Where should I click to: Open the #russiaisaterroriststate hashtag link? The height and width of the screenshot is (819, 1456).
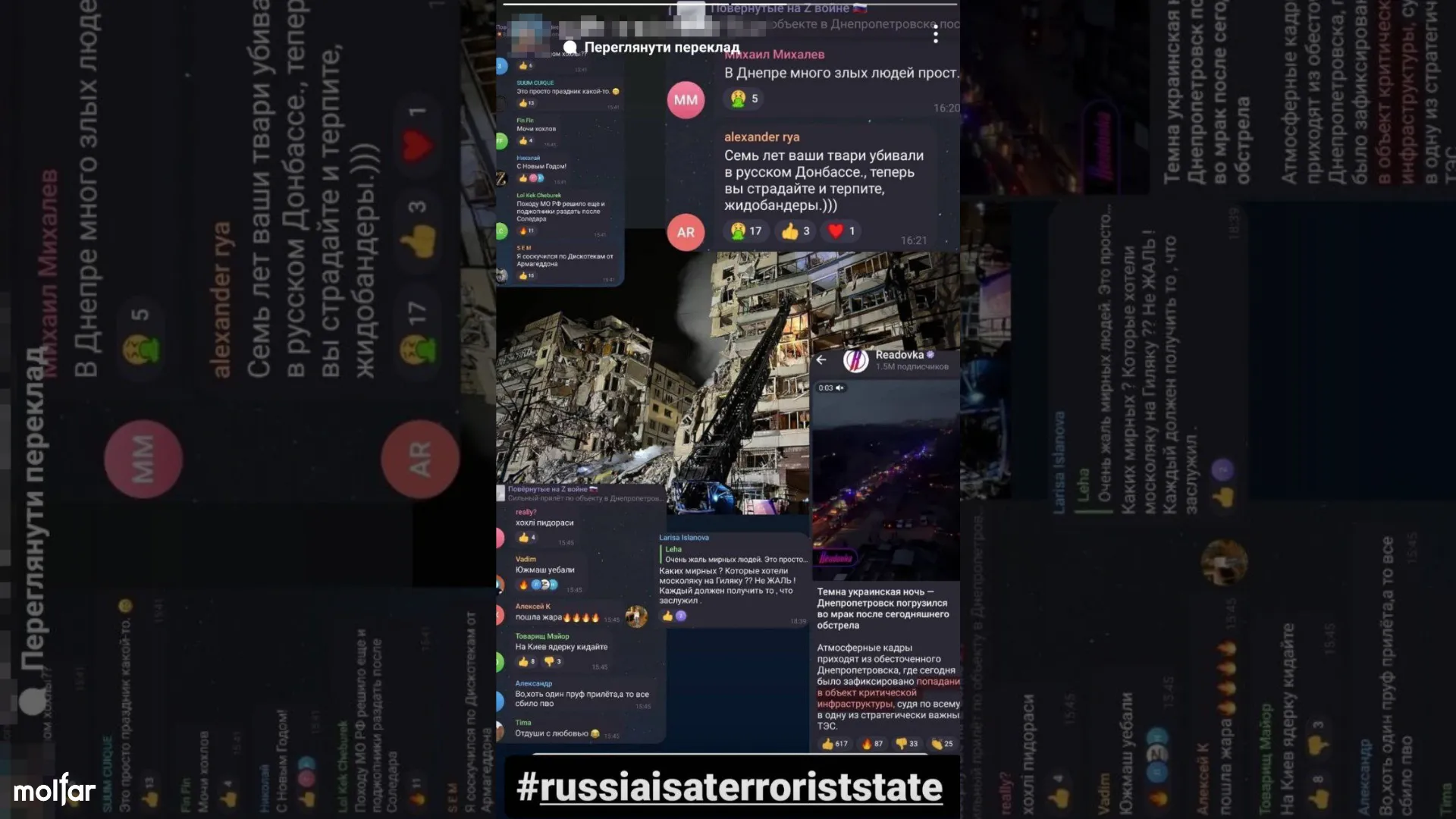pyautogui.click(x=730, y=787)
